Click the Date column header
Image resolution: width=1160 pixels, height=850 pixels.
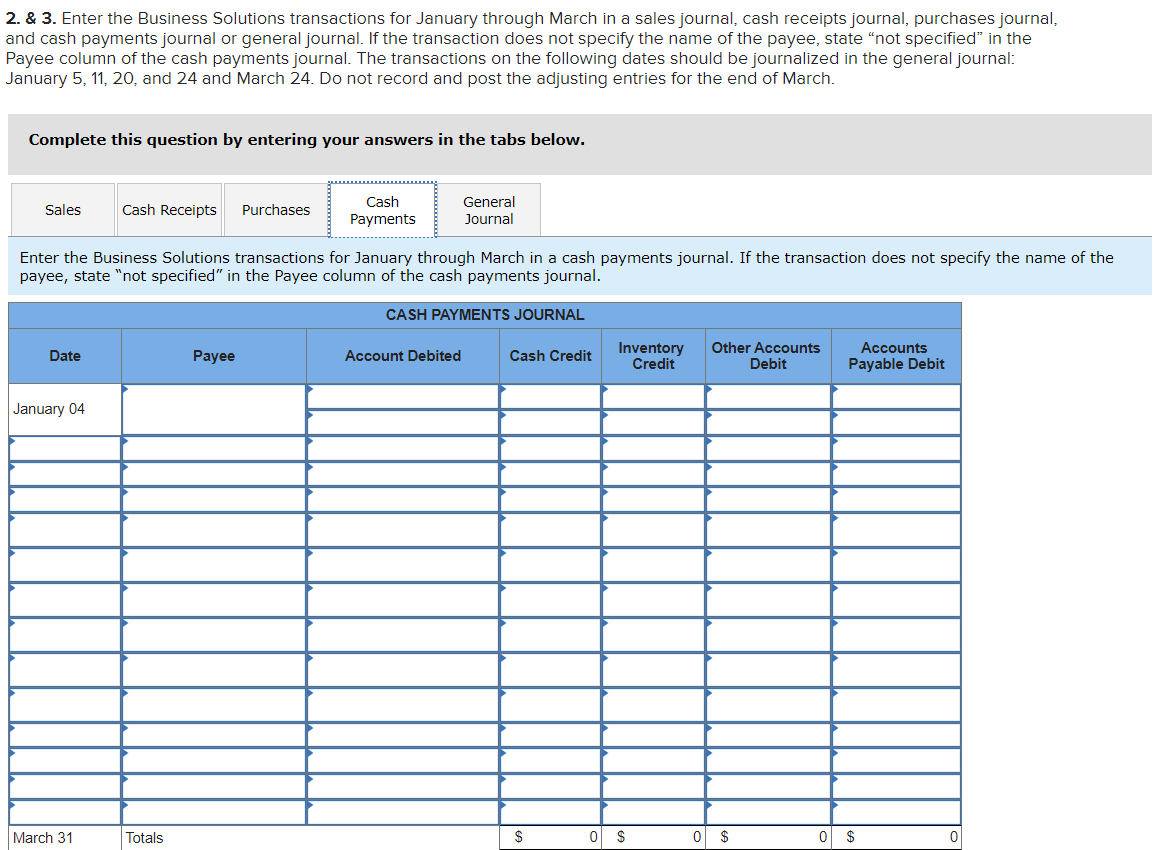point(65,356)
